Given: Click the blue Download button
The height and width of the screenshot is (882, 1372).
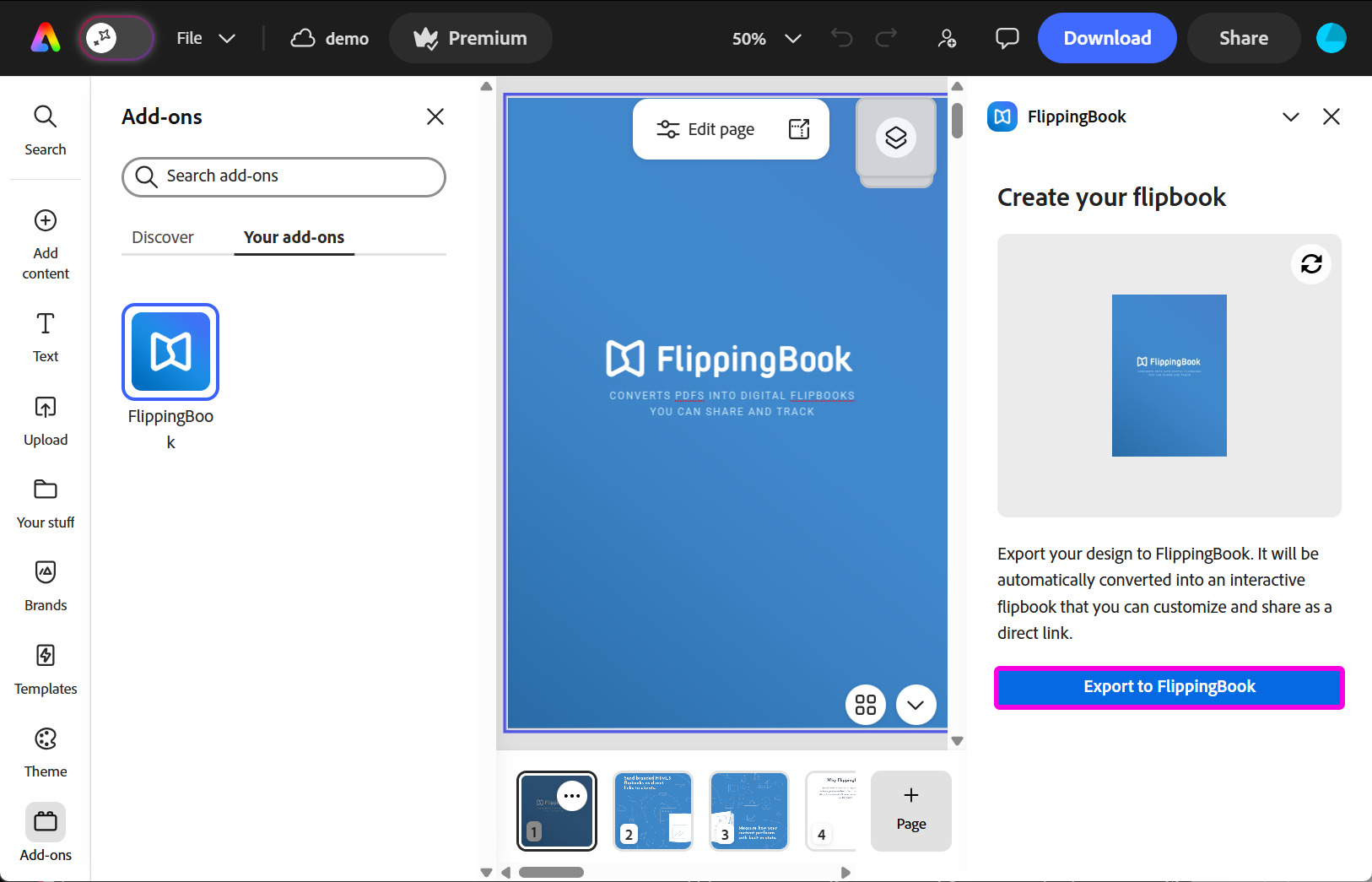Looking at the screenshot, I should tap(1106, 39).
